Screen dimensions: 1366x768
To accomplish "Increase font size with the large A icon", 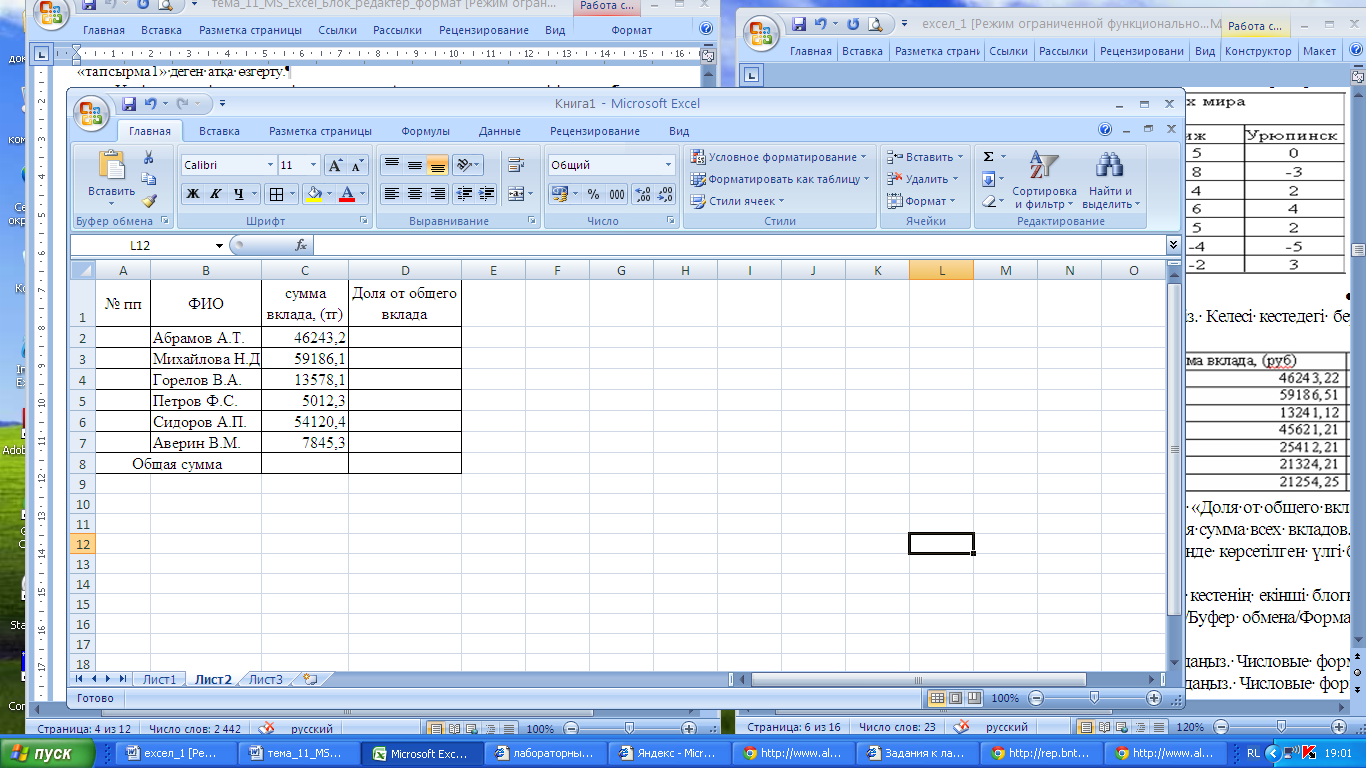I will tap(336, 165).
